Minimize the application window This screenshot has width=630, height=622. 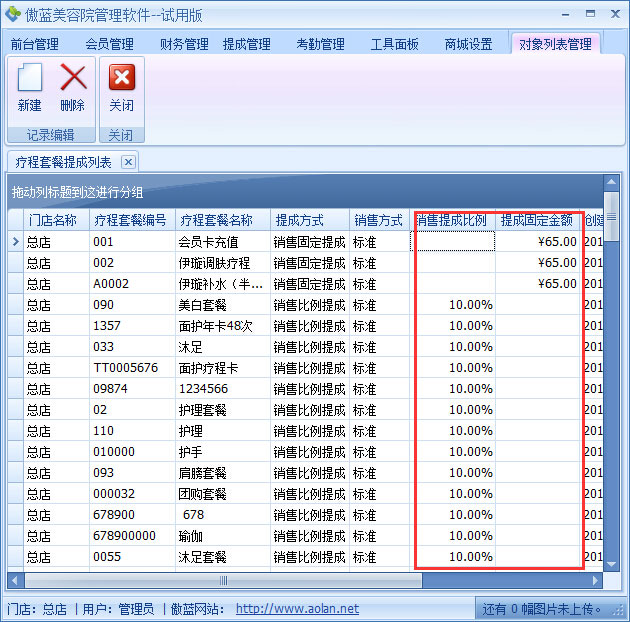tap(566, 14)
